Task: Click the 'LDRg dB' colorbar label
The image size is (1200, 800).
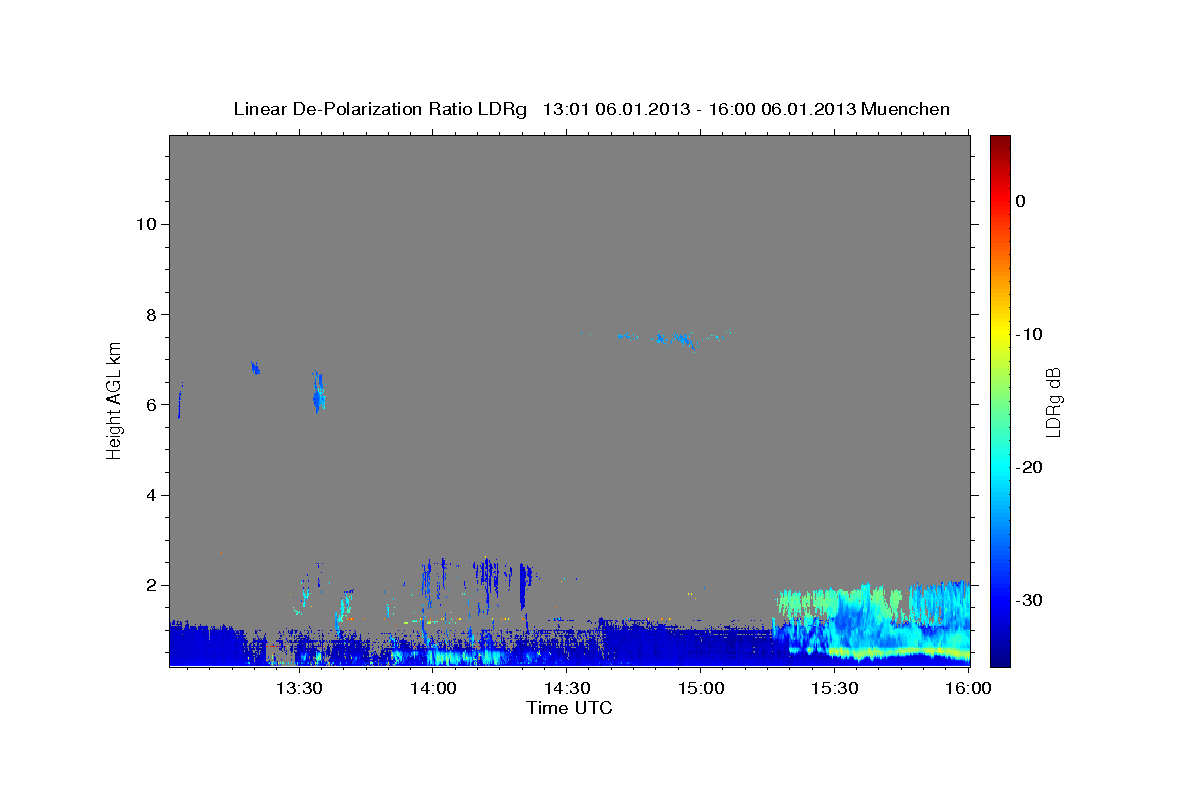Action: point(1053,401)
